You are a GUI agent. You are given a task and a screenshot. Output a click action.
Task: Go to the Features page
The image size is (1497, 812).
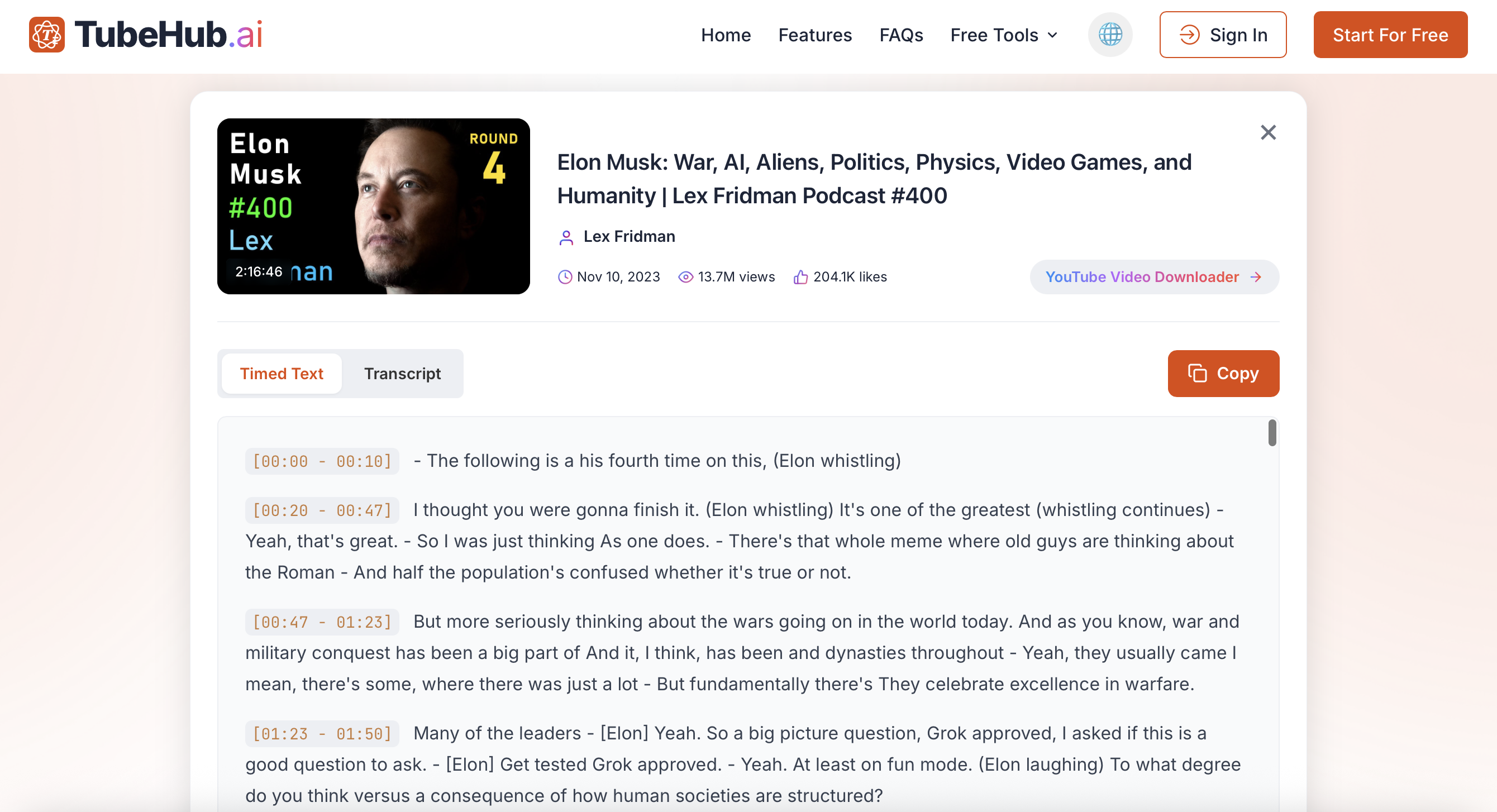click(815, 35)
